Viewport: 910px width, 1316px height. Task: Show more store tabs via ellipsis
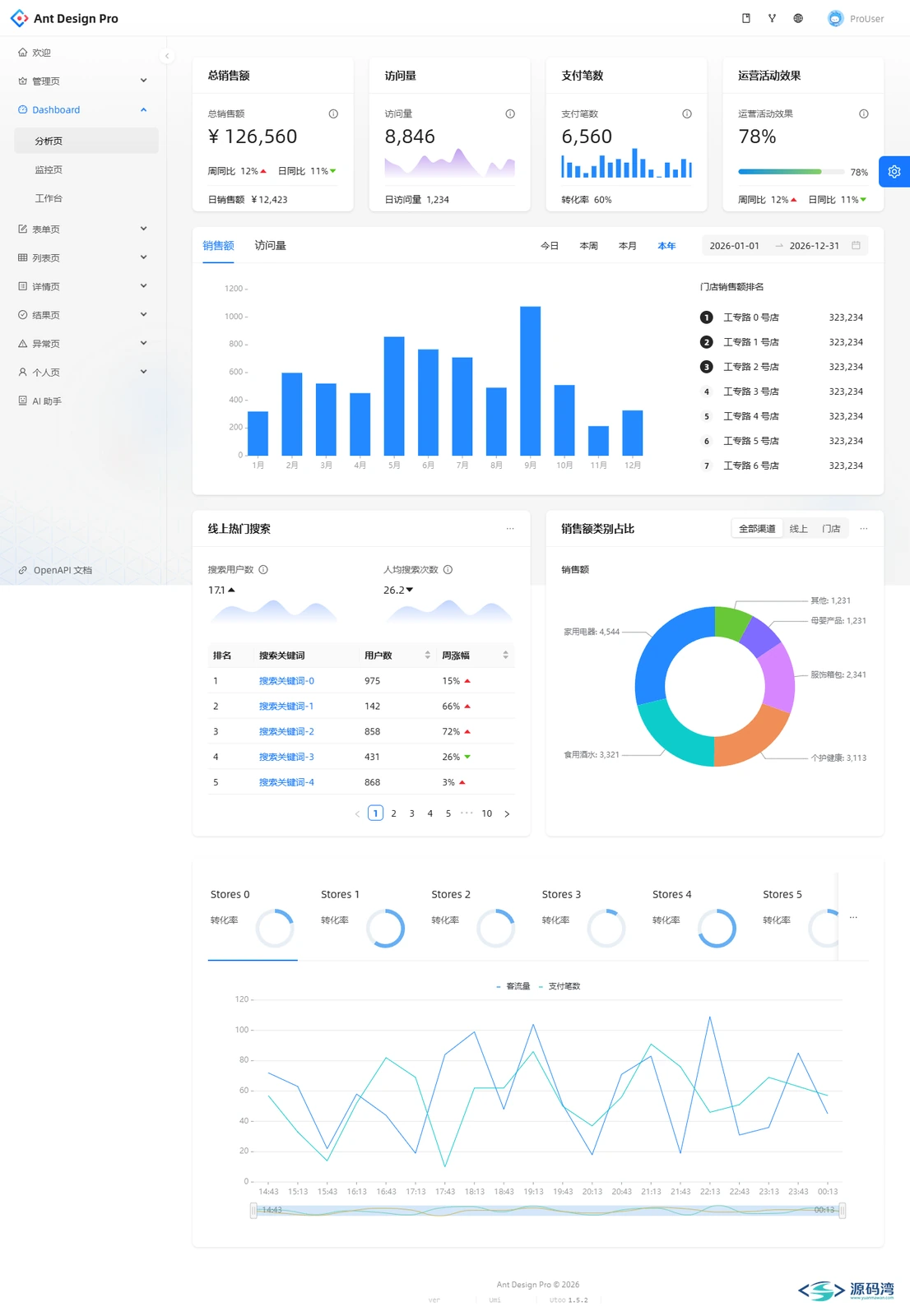[x=853, y=917]
